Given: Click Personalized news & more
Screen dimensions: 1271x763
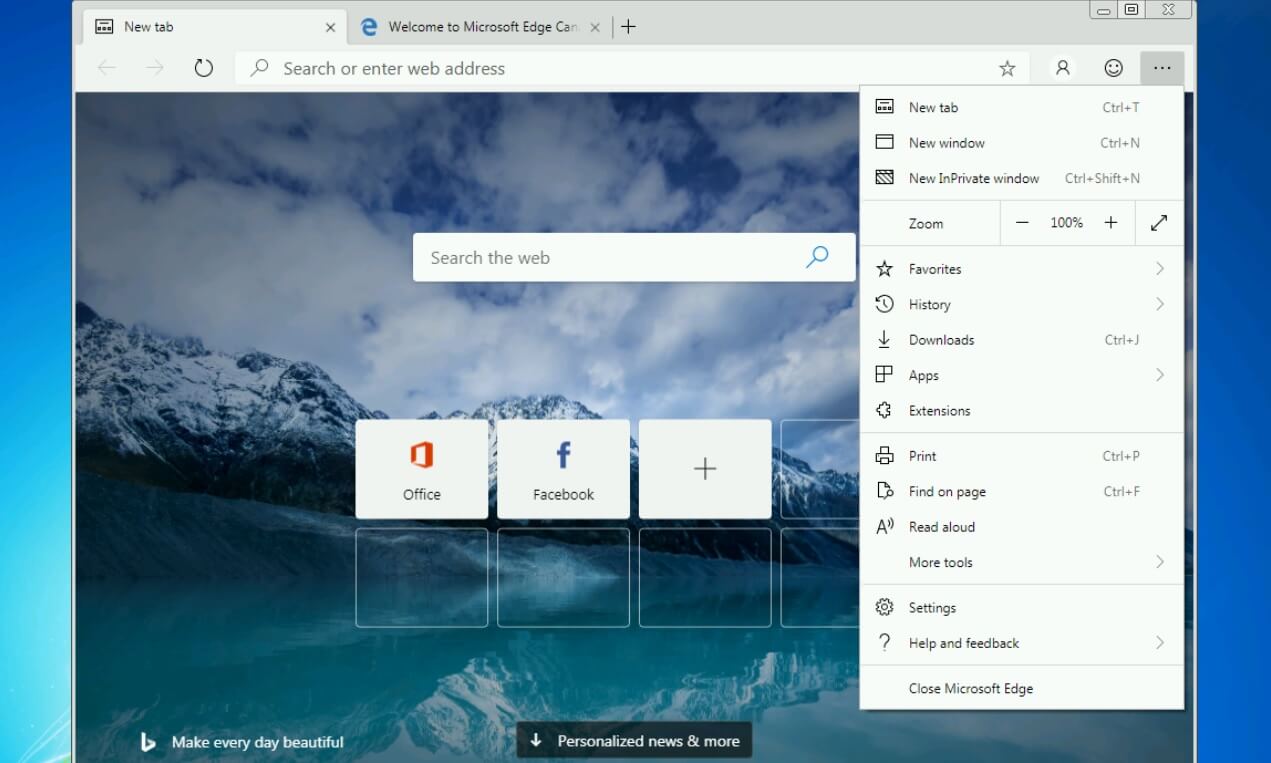Looking at the screenshot, I should coord(633,741).
